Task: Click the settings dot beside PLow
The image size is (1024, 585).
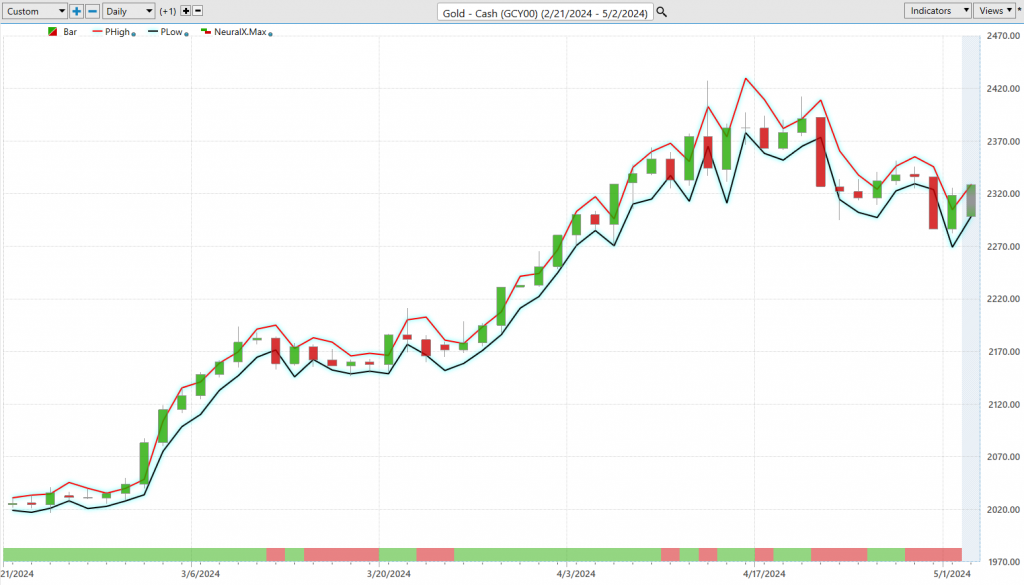Action: tap(187, 34)
